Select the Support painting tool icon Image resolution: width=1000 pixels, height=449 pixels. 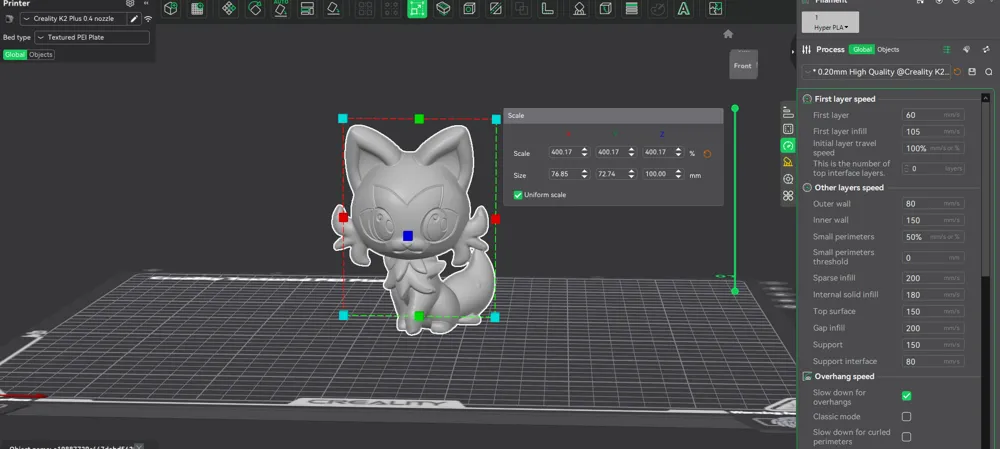point(579,9)
